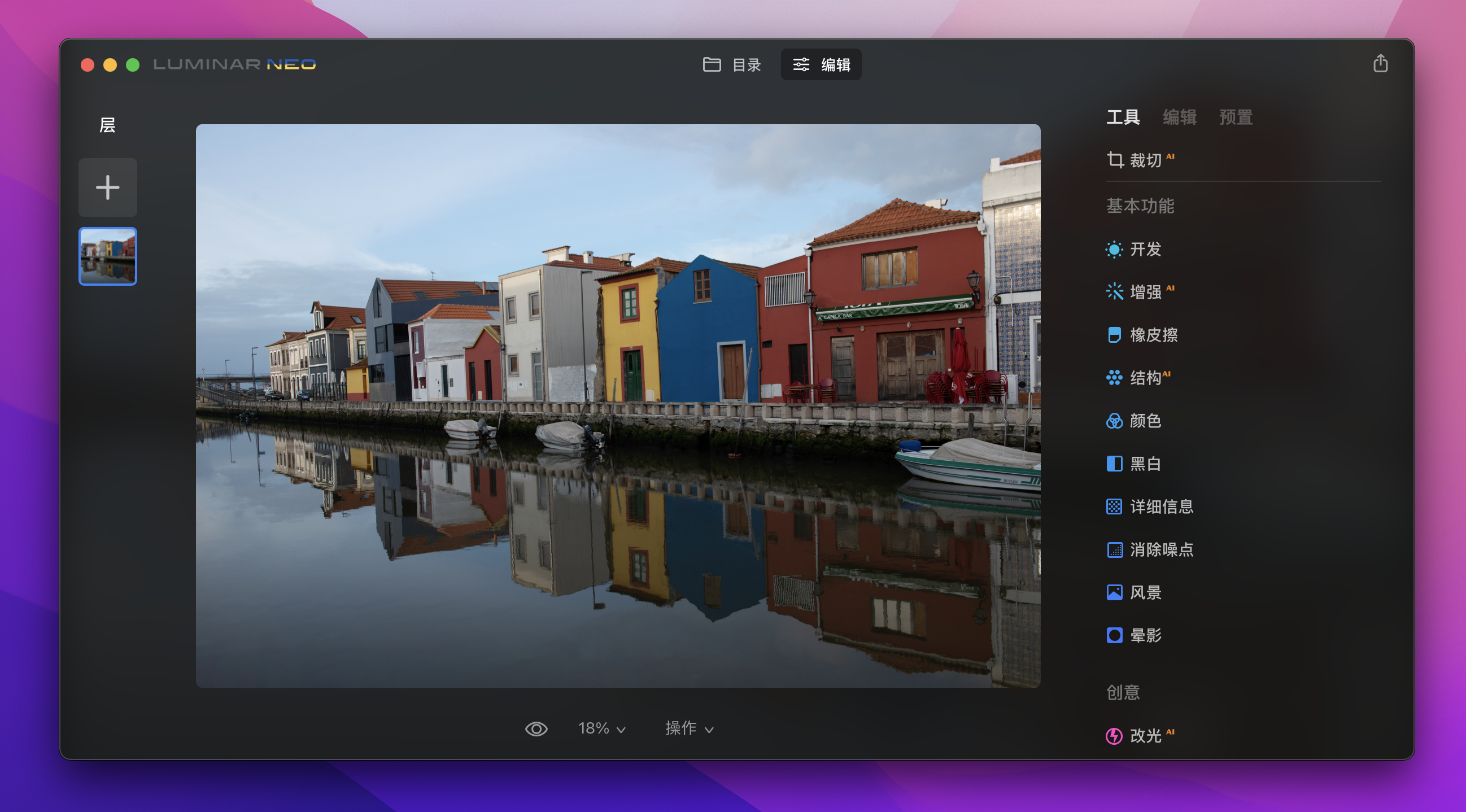This screenshot has height=812, width=1466.
Task: Switch to the Presets (预置) tab
Action: [1236, 117]
